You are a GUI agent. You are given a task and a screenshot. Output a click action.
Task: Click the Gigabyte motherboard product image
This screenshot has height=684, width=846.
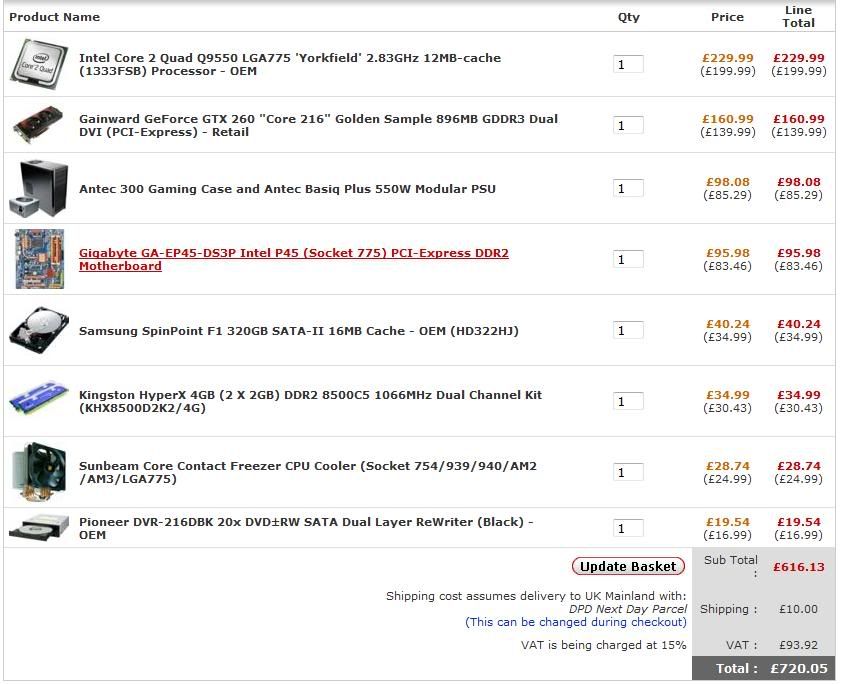coord(40,259)
